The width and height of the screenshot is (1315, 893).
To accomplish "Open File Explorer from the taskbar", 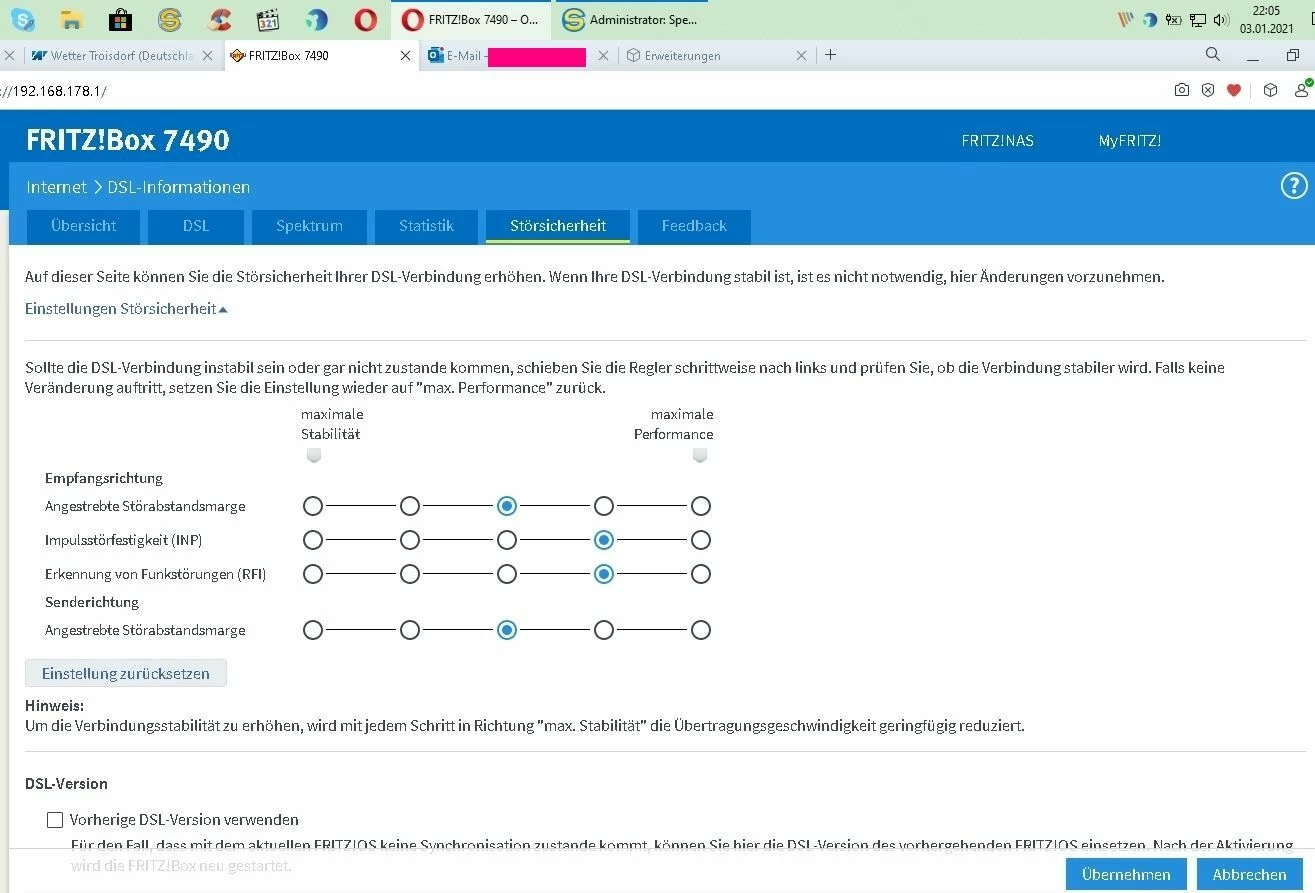I will click(x=71, y=19).
